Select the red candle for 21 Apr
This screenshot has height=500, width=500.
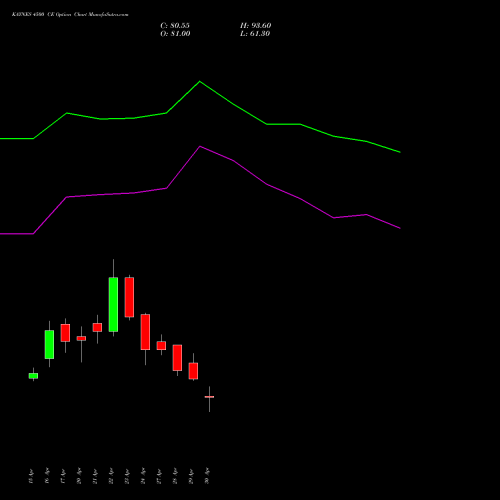(x=97, y=327)
